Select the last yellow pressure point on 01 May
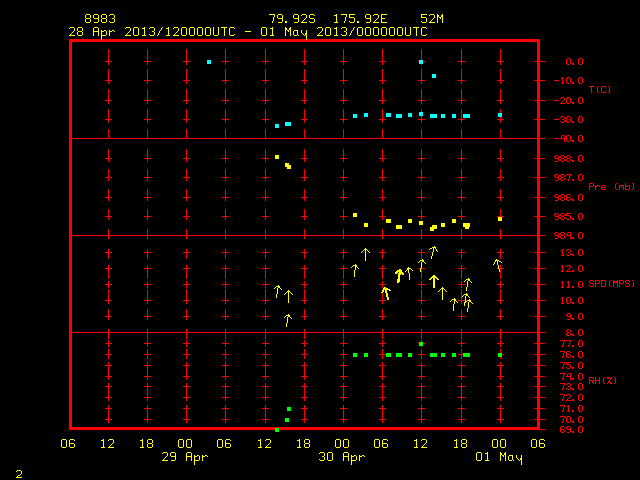The width and height of the screenshot is (640, 480). 500,219
